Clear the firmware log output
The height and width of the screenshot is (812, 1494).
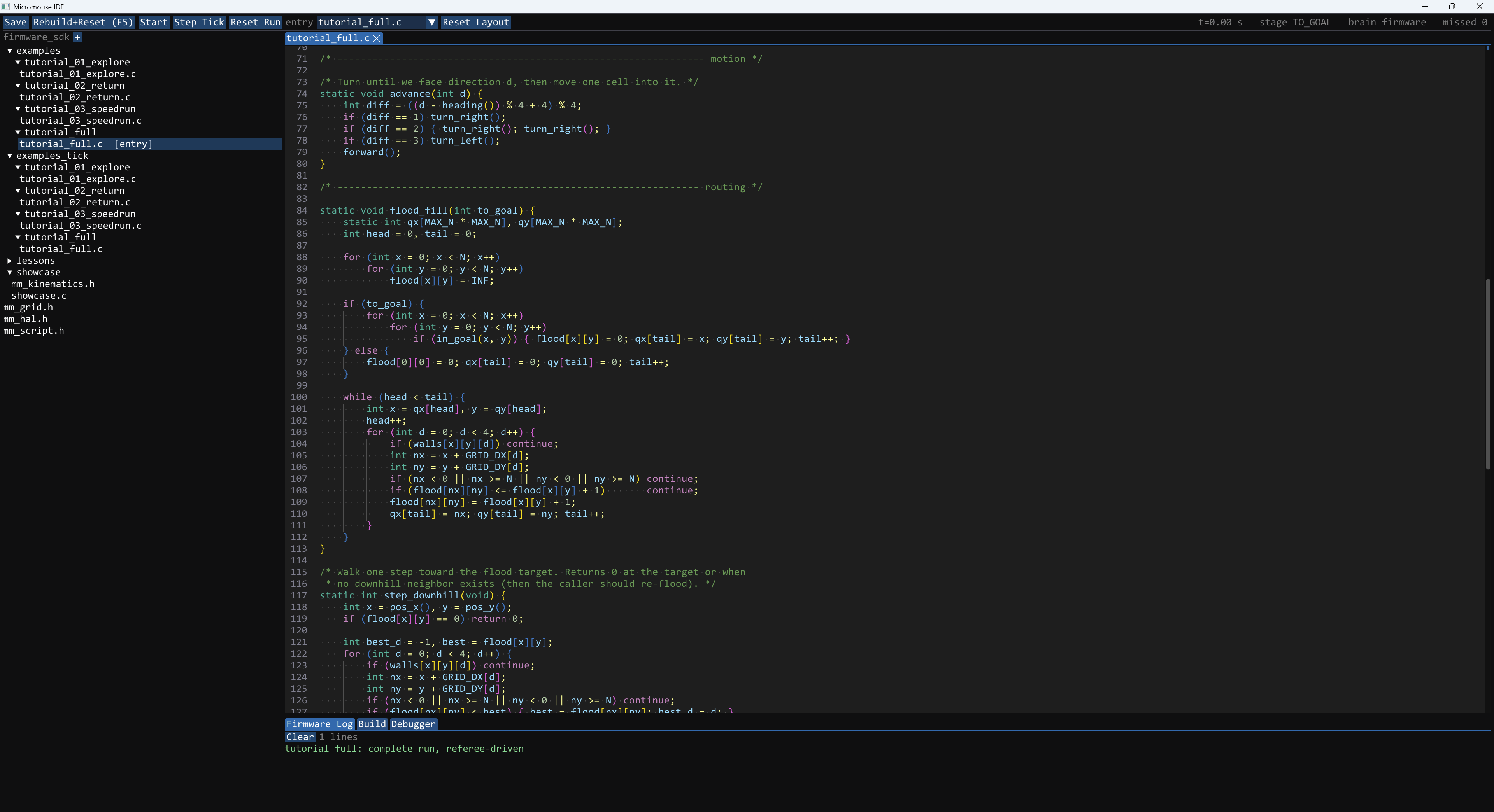[x=300, y=737]
